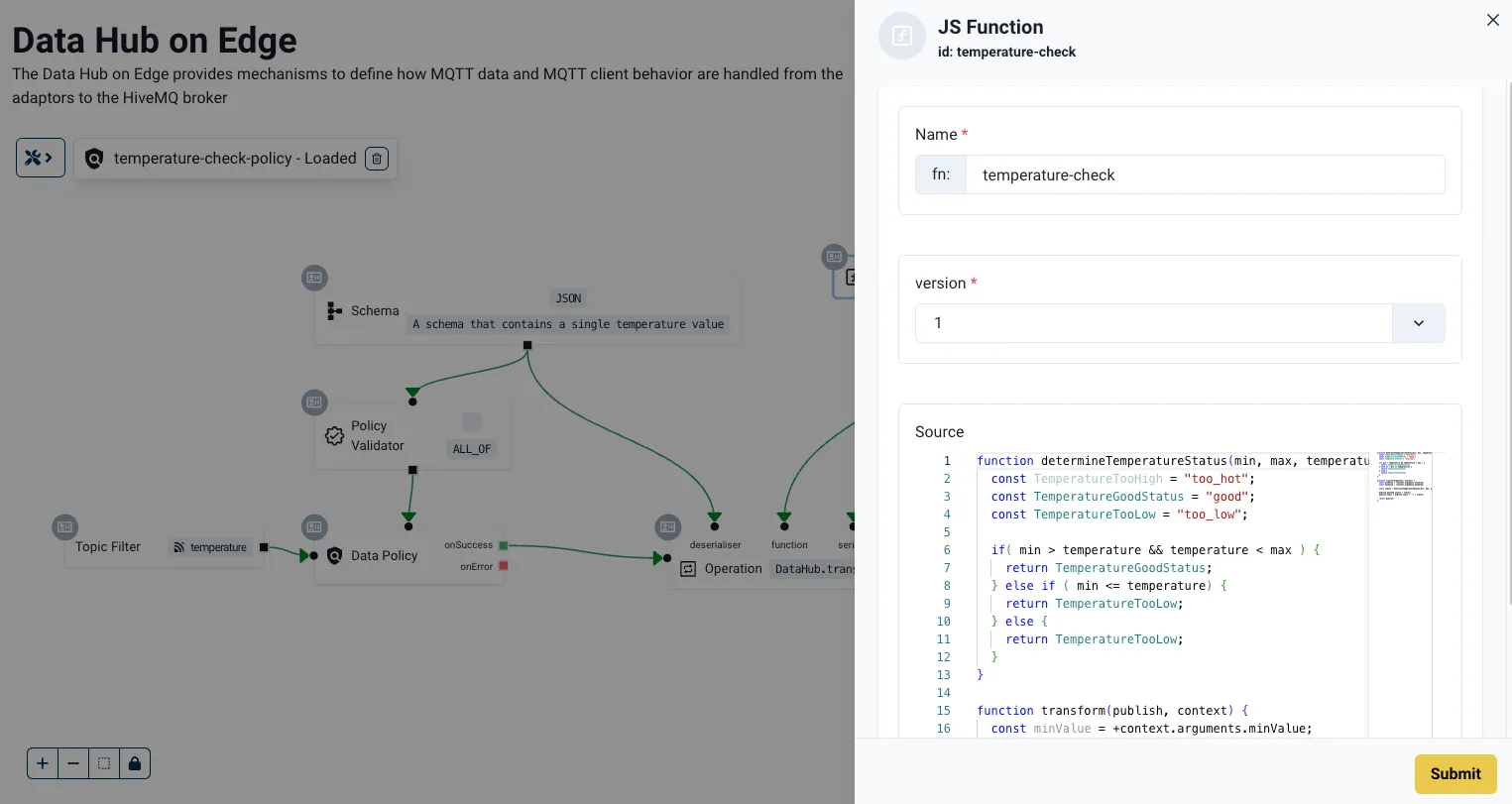The height and width of the screenshot is (804, 1512).
Task: Click line number 6 in source editor
Action: coord(947,550)
